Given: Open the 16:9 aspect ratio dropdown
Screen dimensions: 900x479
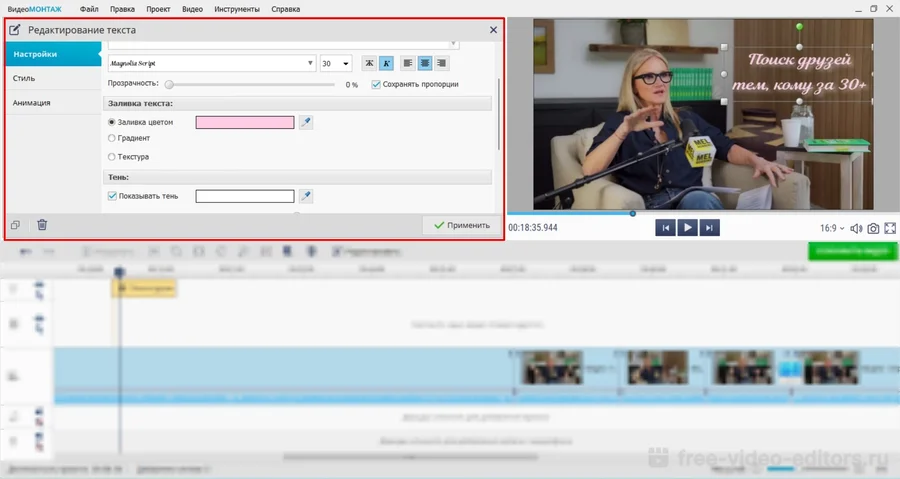Looking at the screenshot, I should 832,228.
